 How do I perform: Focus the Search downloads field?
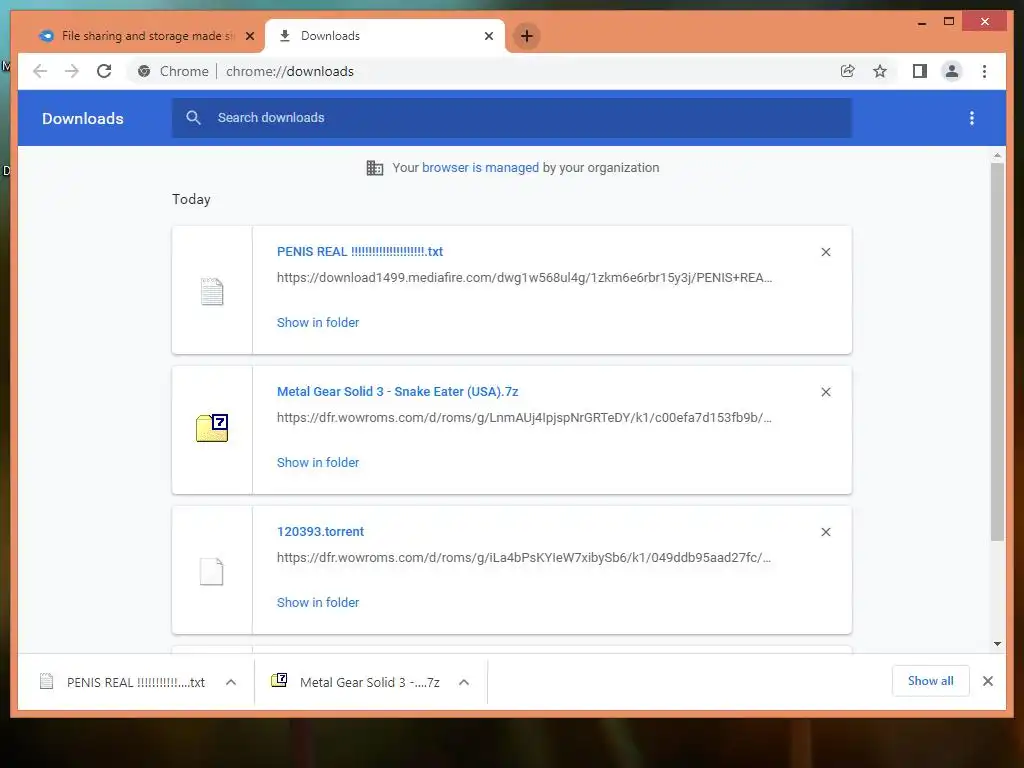(512, 118)
